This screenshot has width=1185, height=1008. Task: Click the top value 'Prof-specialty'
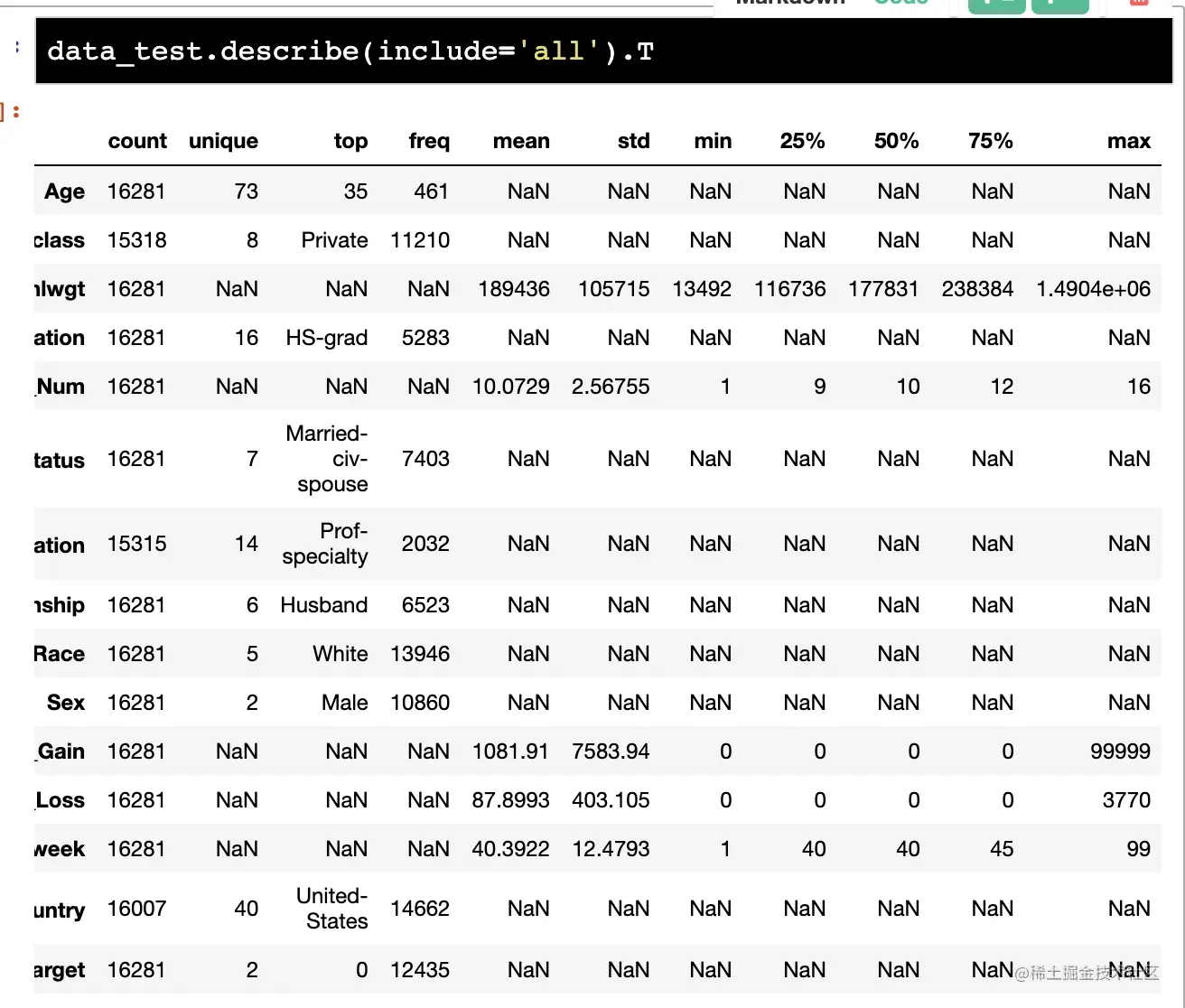coord(325,544)
